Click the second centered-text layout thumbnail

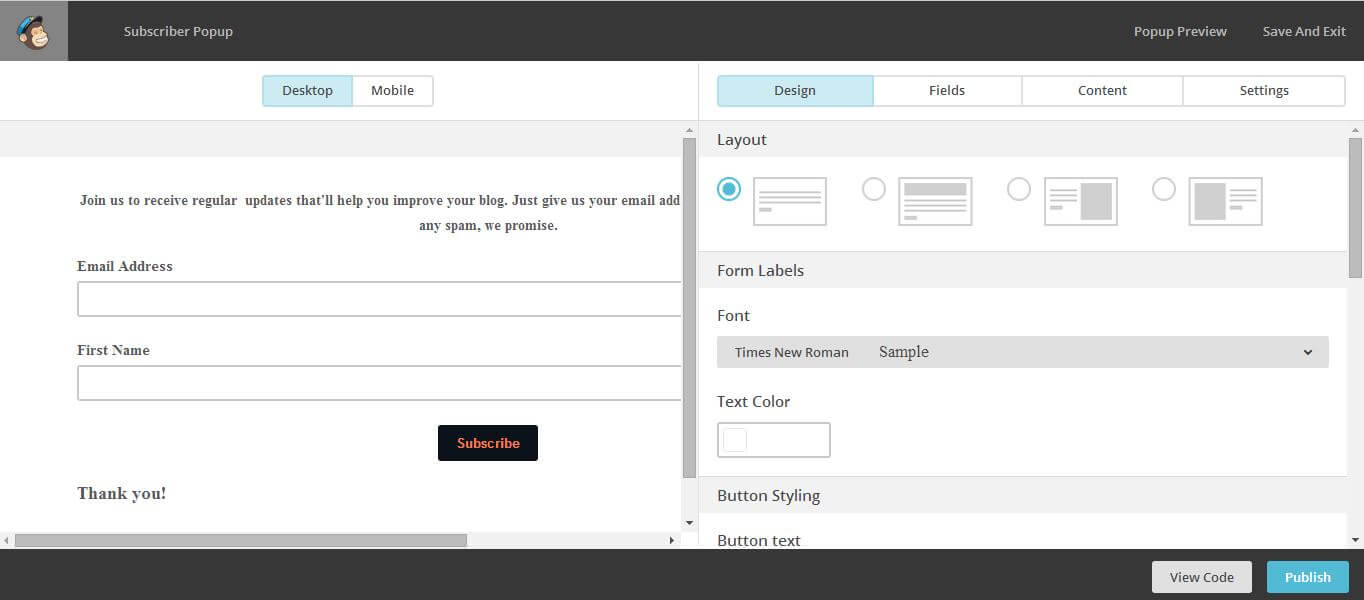coord(934,200)
